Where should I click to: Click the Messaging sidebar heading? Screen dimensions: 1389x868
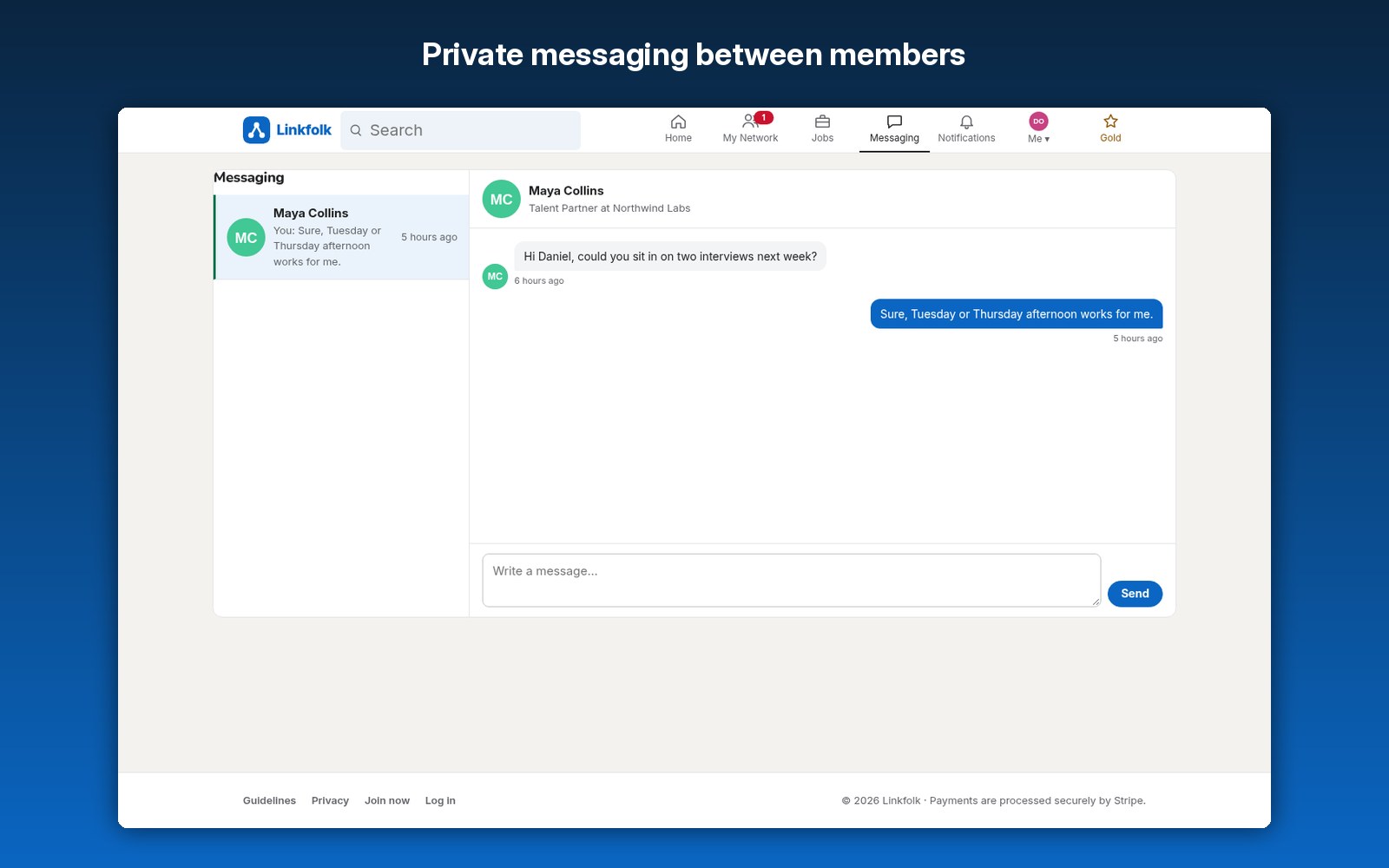tap(249, 177)
